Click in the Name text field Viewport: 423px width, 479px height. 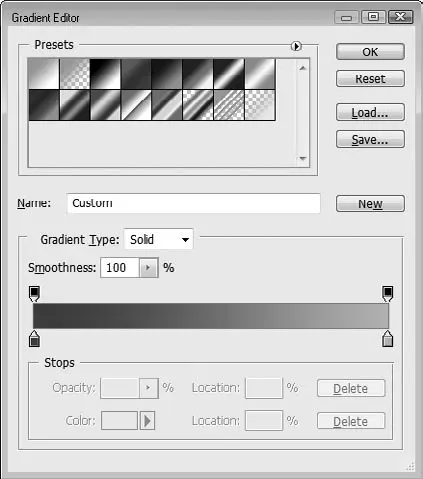(x=194, y=203)
